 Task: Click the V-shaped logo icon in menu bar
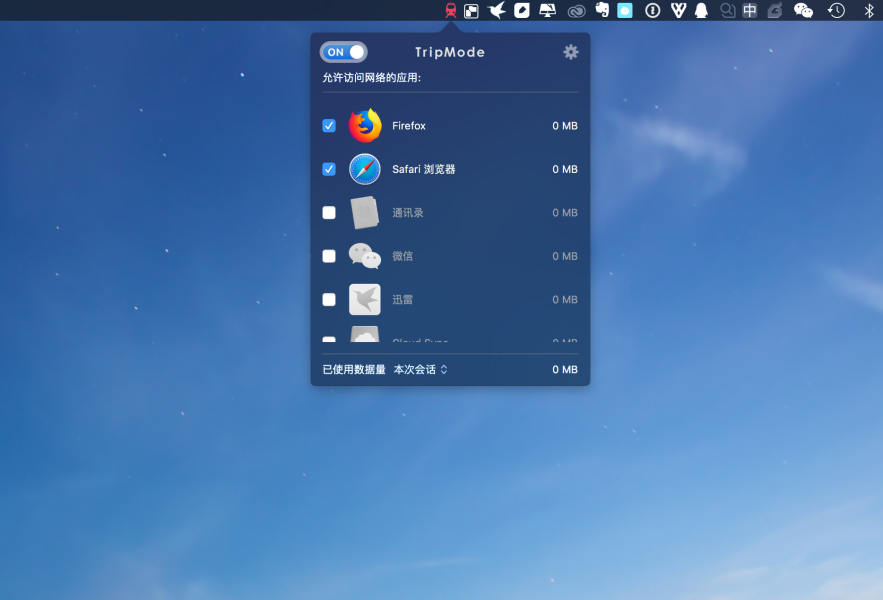click(679, 10)
